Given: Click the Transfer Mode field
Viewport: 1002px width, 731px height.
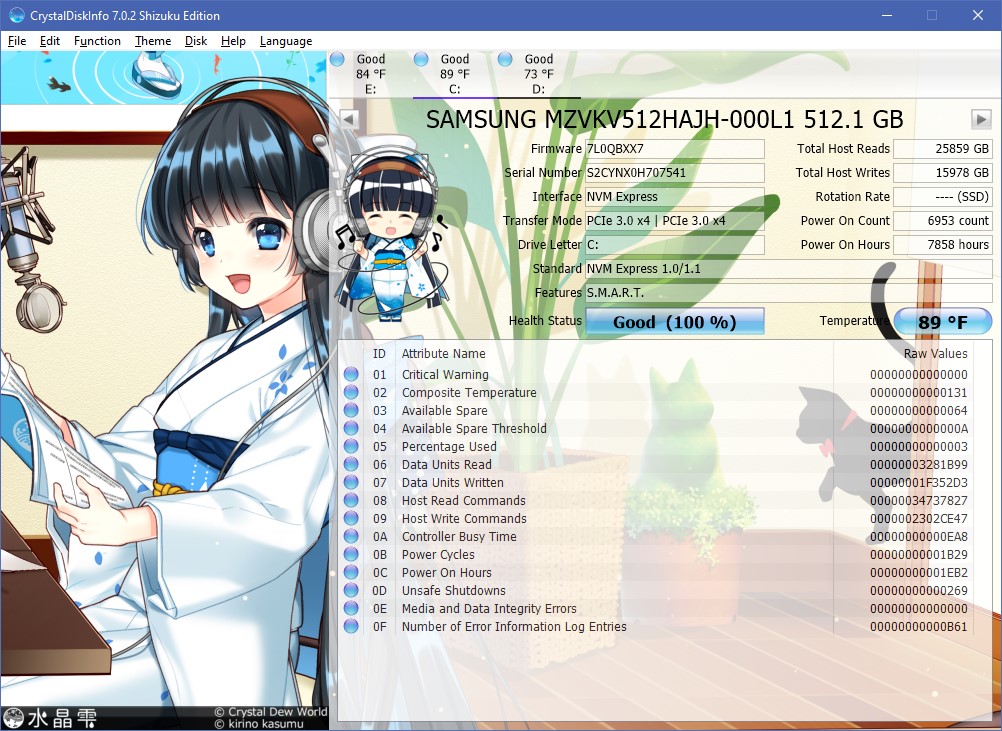Looking at the screenshot, I should [x=675, y=220].
